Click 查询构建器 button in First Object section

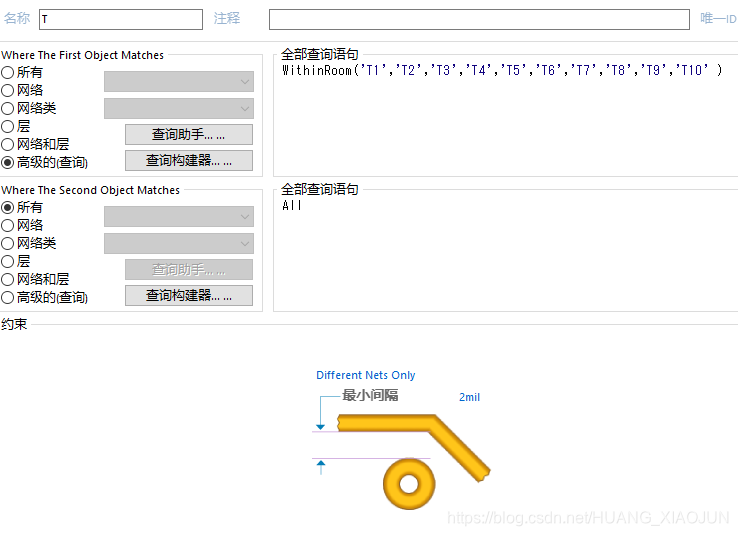189,160
